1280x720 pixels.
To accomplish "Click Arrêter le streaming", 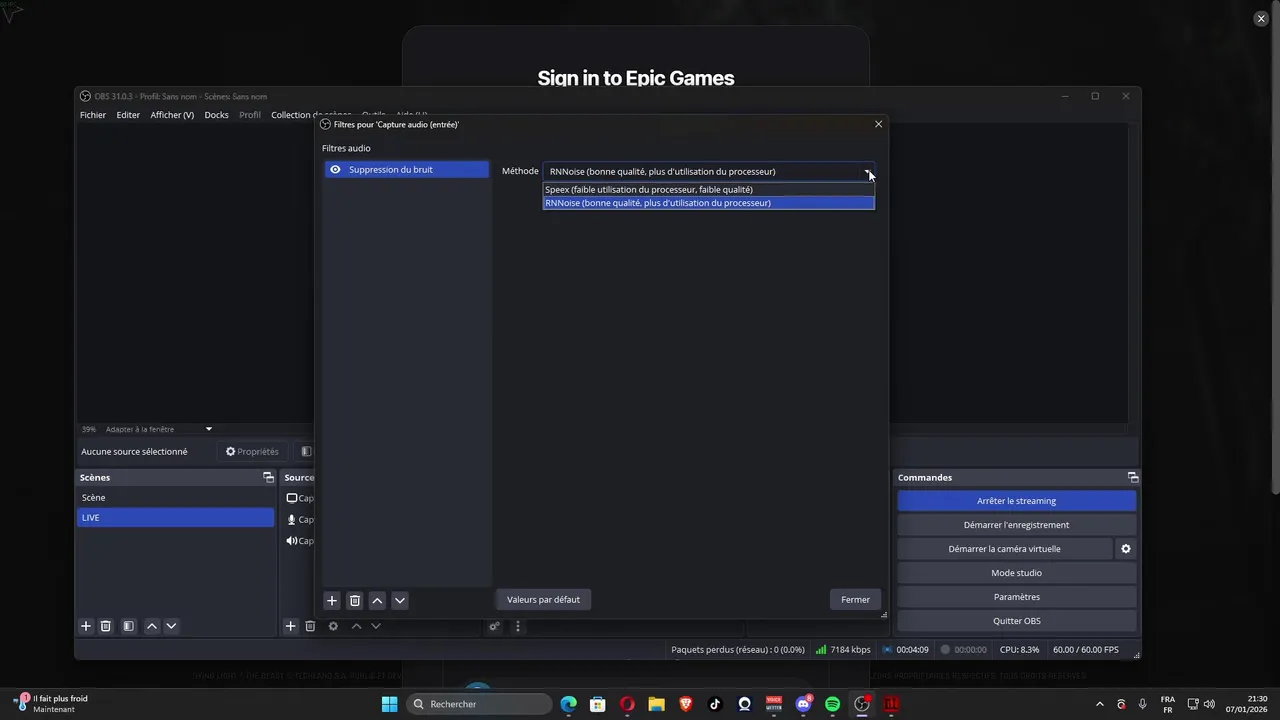I will click(1016, 501).
